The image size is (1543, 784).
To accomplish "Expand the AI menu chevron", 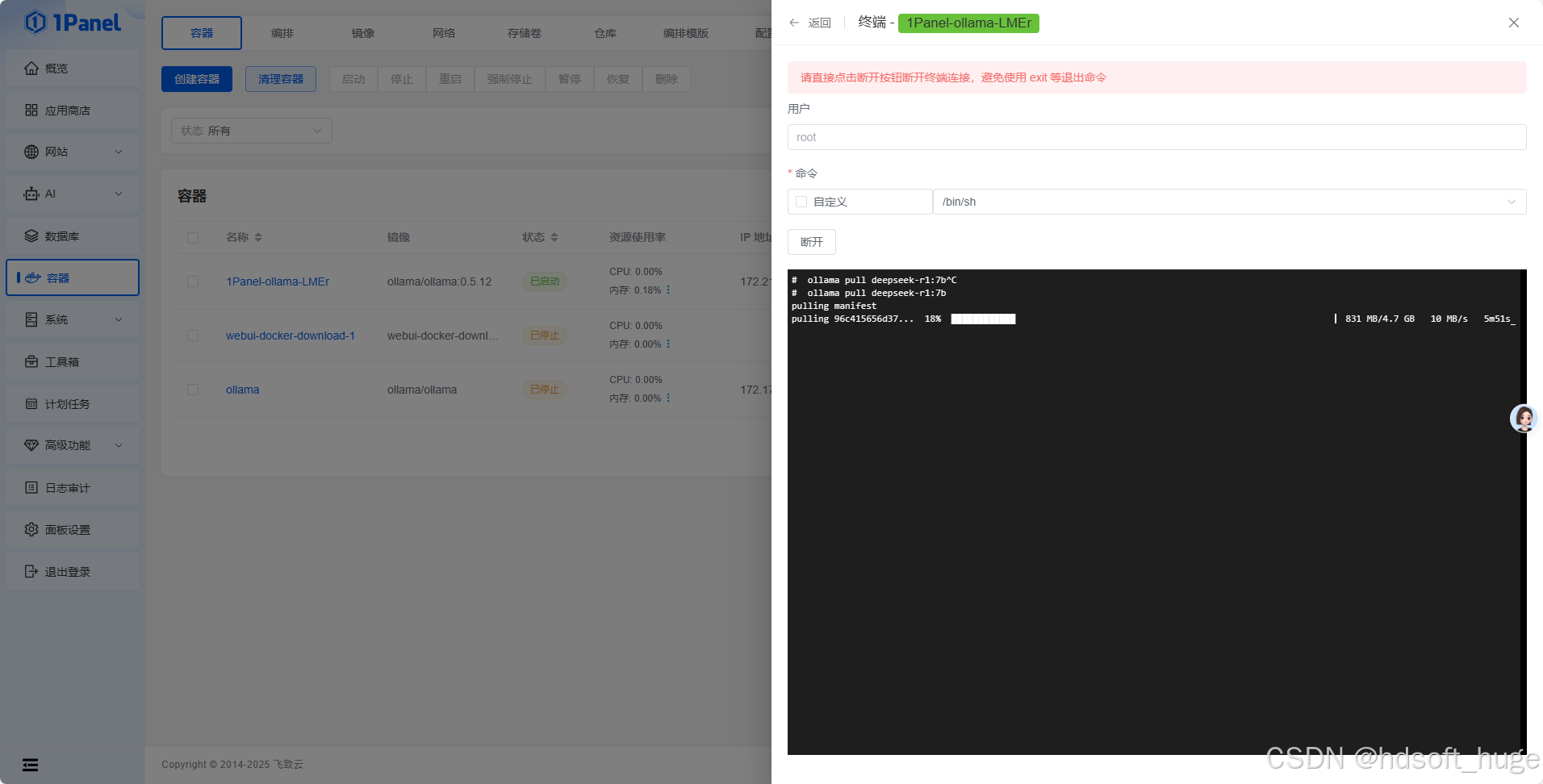I will coord(119,194).
